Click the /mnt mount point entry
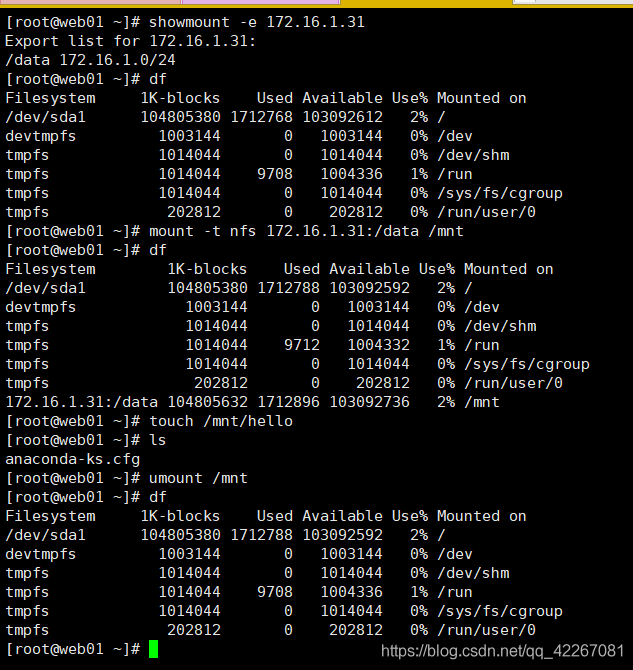633x670 pixels. pyautogui.click(x=482, y=402)
